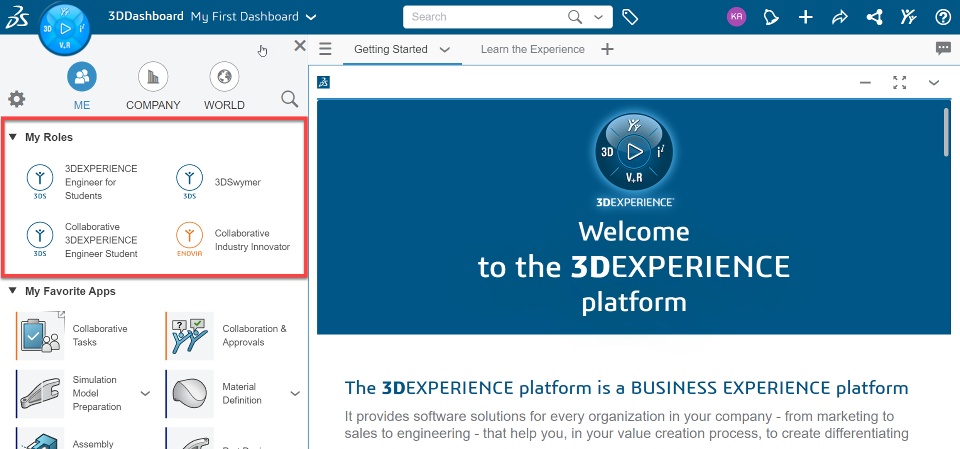Click the '3DDashboard' title text
The image size is (960, 449).
click(146, 17)
